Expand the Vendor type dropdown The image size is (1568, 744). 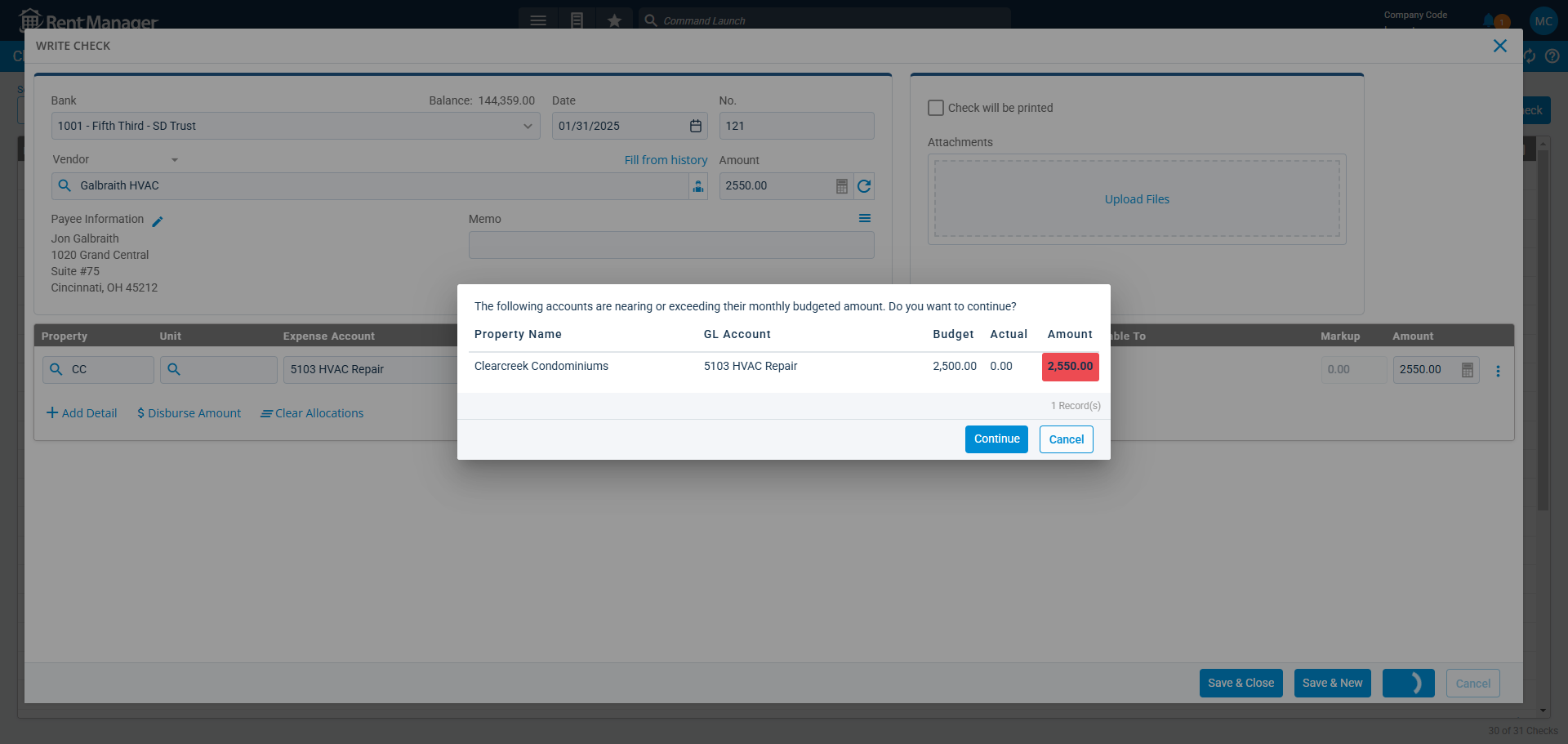[174, 159]
